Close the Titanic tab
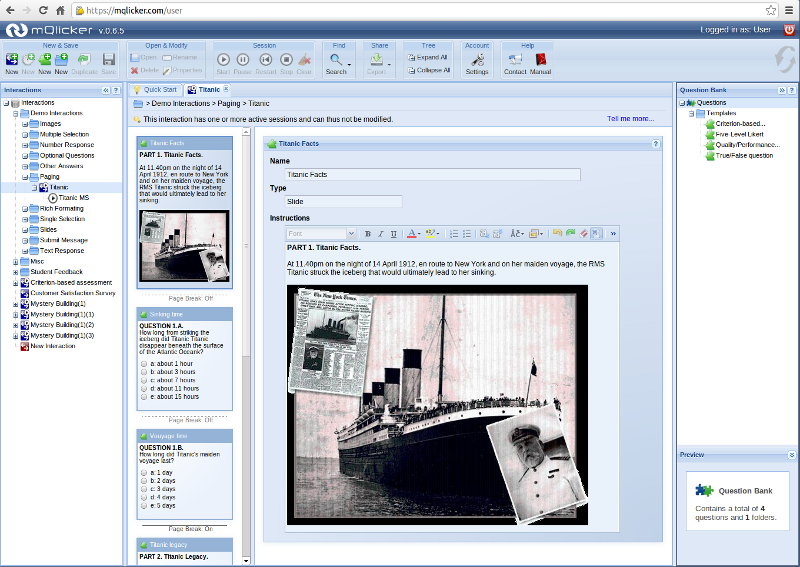This screenshot has height=567, width=800. (x=226, y=89)
